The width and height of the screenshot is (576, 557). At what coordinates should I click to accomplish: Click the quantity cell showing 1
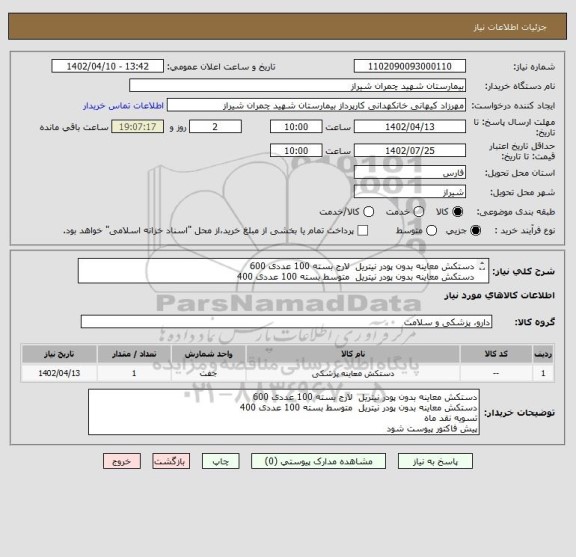pyautogui.click(x=134, y=373)
